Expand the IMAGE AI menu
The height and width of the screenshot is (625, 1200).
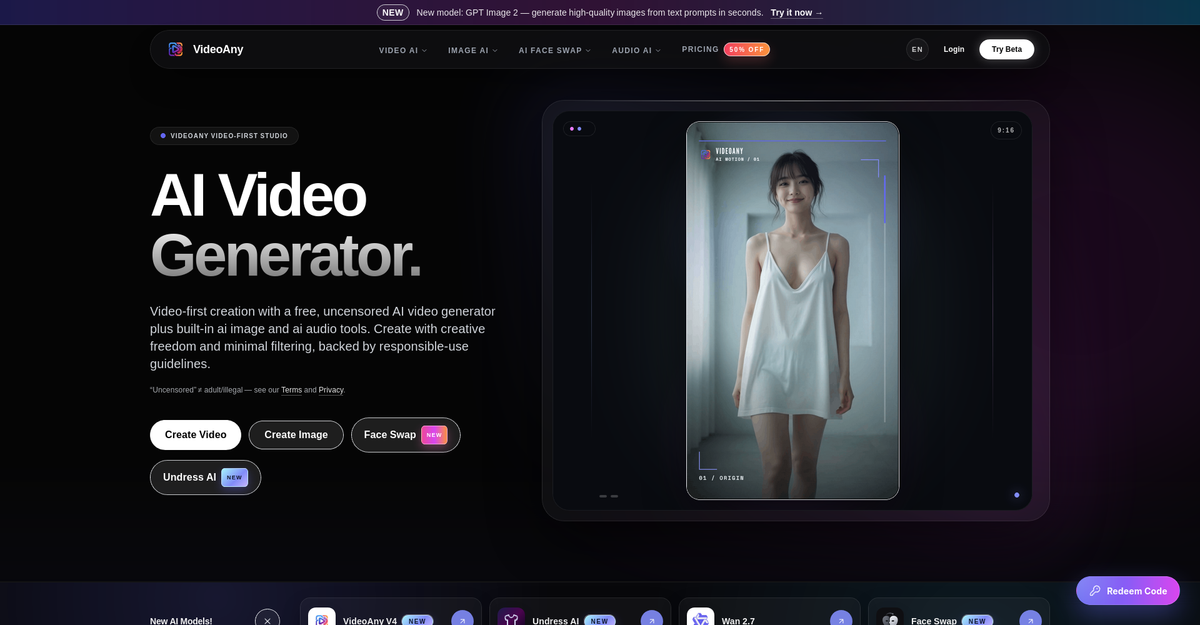click(473, 50)
